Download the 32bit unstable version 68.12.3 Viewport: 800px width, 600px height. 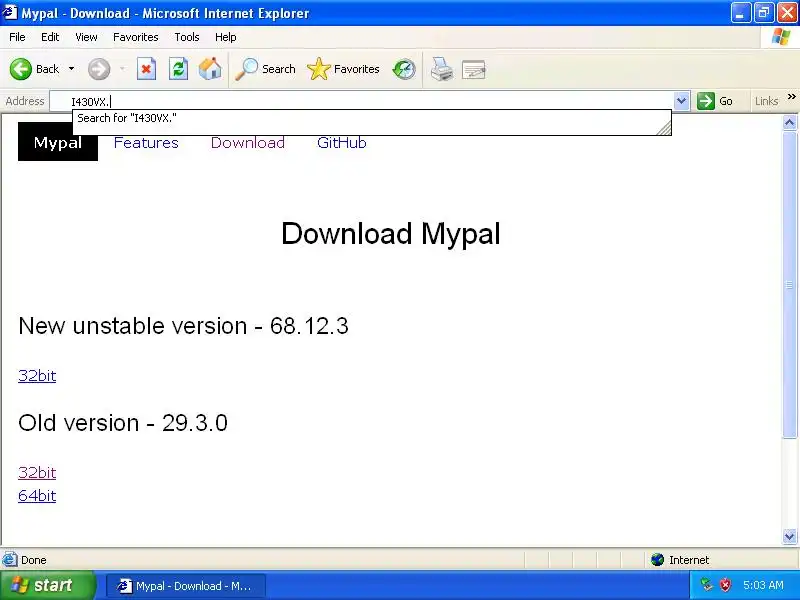coord(37,376)
